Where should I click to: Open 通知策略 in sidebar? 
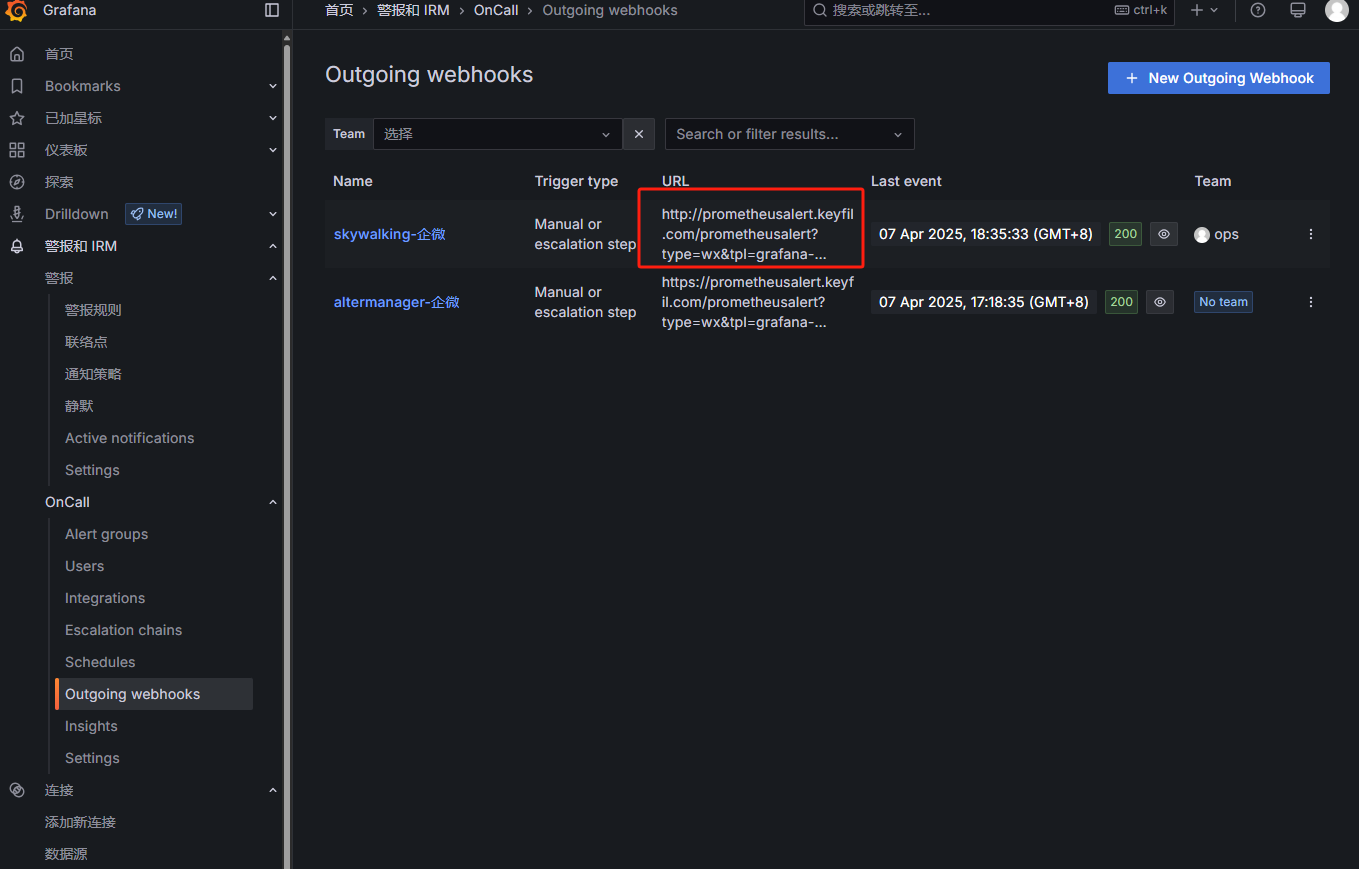click(x=93, y=374)
